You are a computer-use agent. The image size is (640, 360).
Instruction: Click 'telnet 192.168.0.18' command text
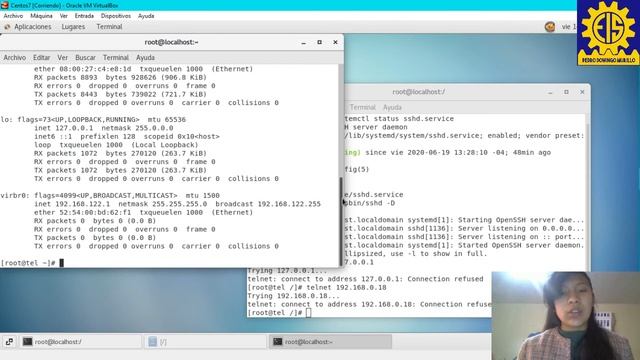[x=346, y=287]
